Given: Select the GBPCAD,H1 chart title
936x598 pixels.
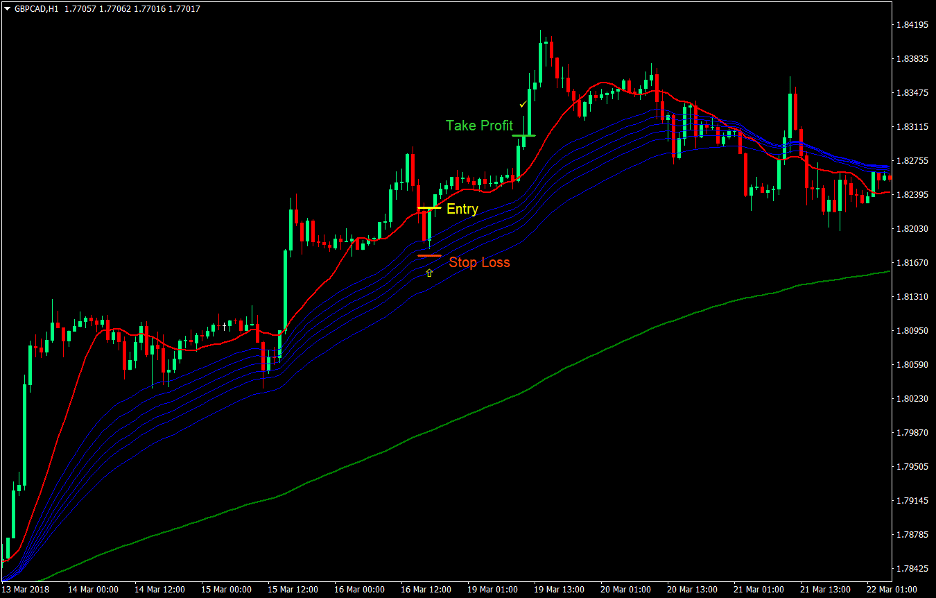Looking at the screenshot, I should click(x=35, y=8).
